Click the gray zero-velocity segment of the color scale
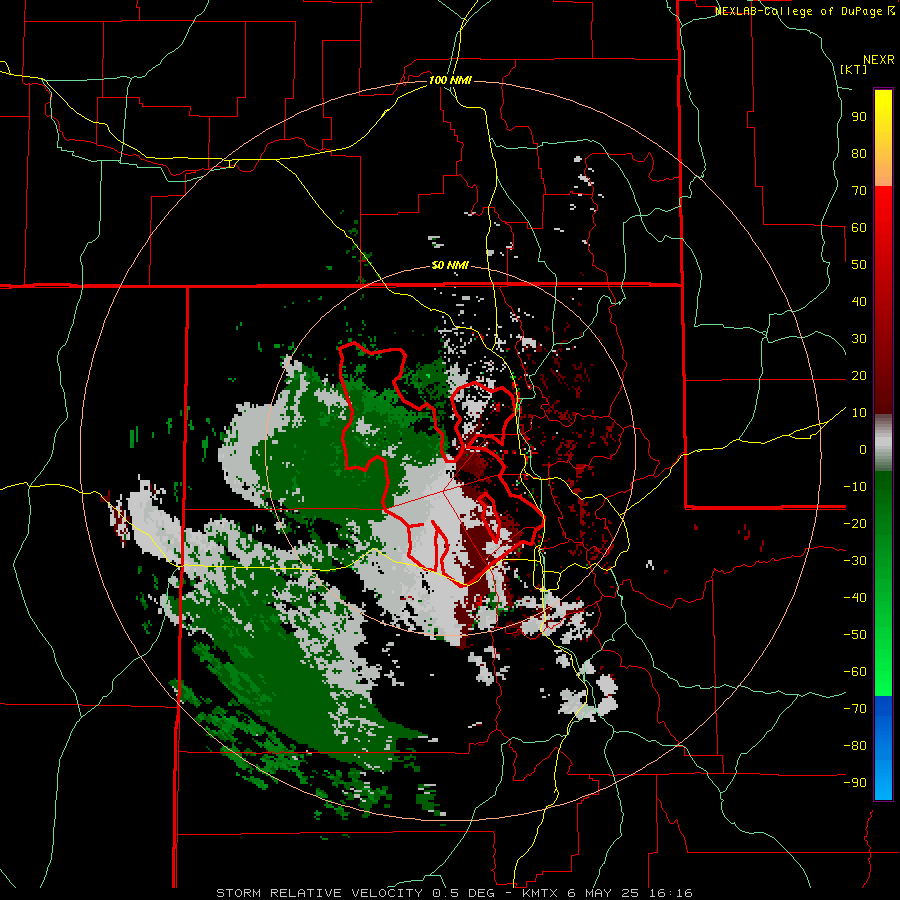This screenshot has height=900, width=900. (x=883, y=443)
